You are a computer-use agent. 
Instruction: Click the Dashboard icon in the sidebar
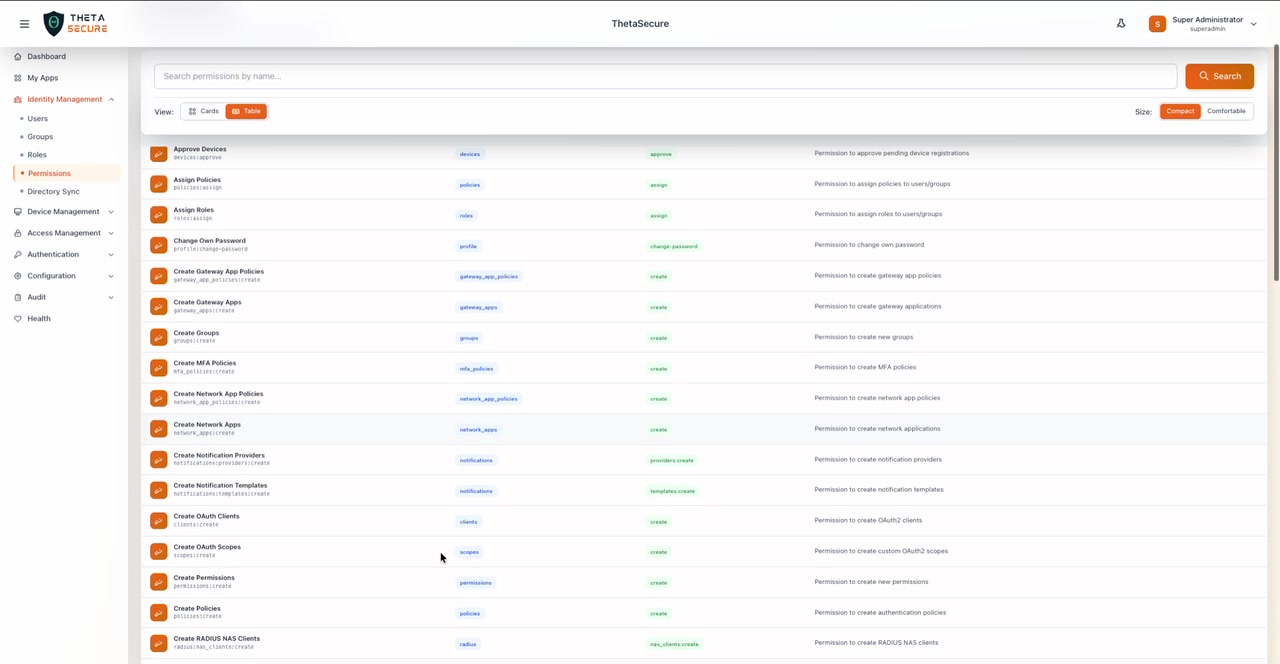[x=17, y=56]
